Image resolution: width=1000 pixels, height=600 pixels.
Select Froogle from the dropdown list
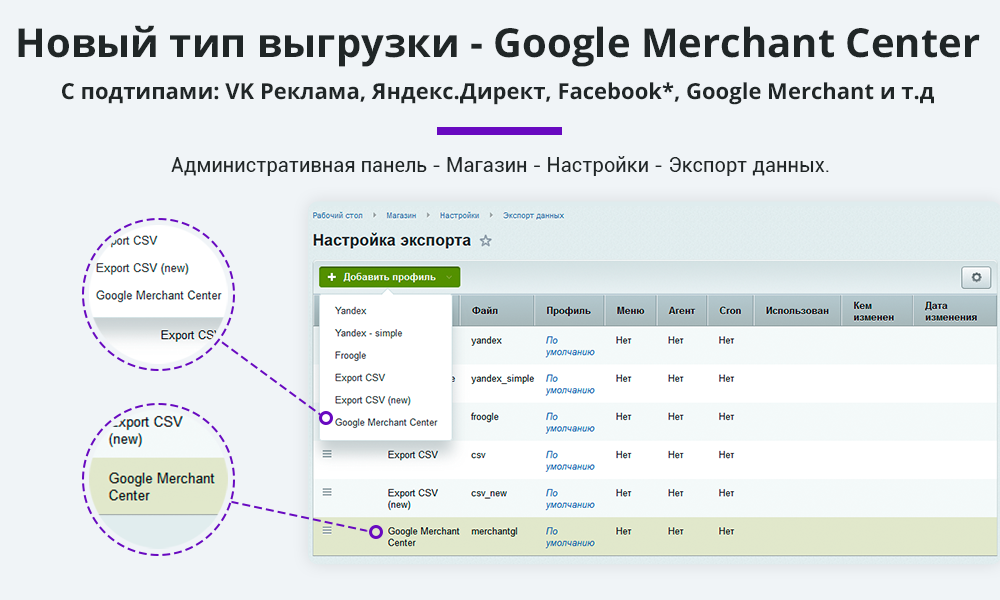[x=351, y=355]
